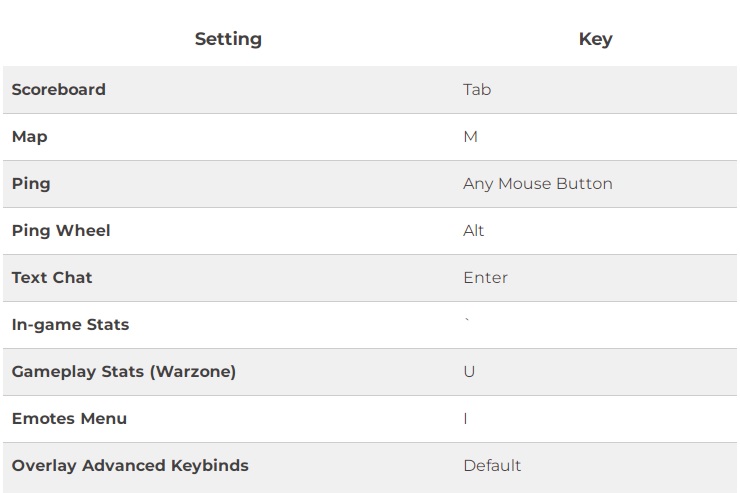This screenshot has width=740, height=493.
Task: Click the Any Mouse Button value
Action: click(538, 184)
